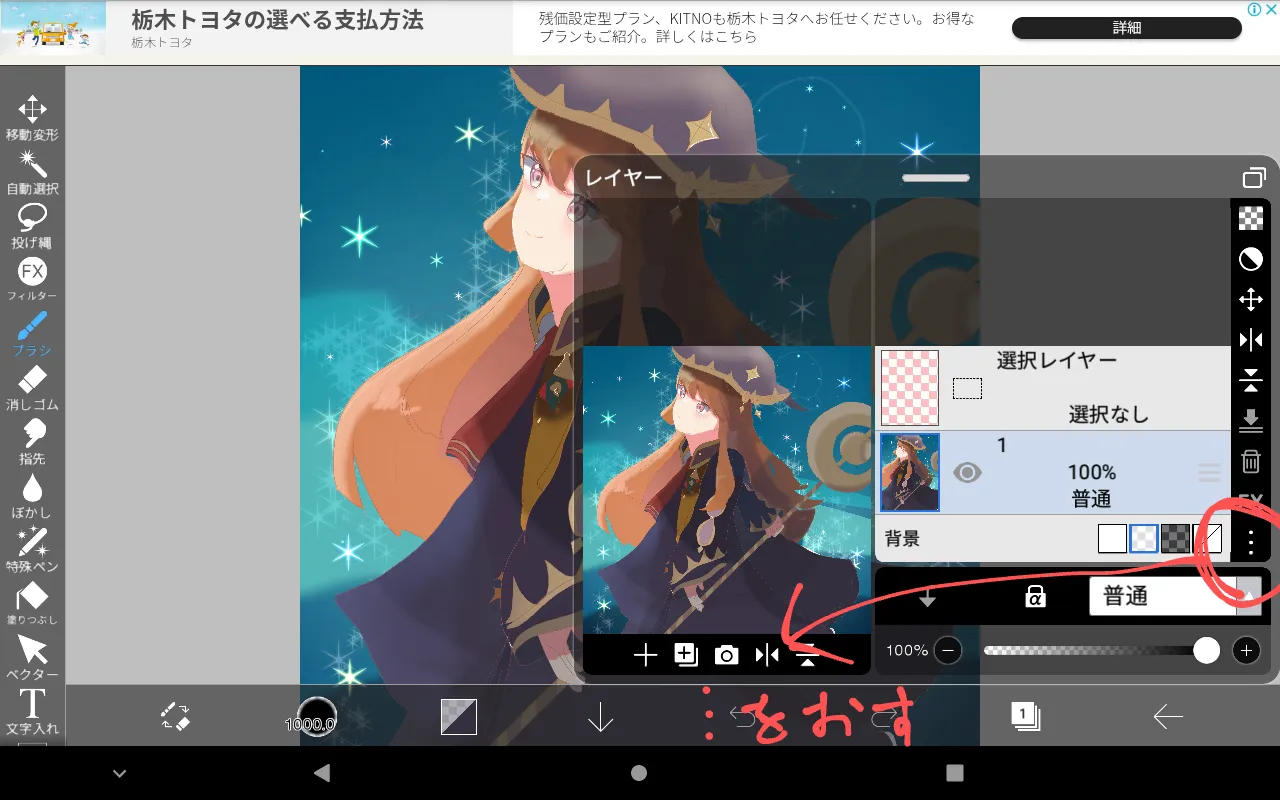The image size is (1280, 800).
Task: Select the ぼかし blur tool
Action: (32, 495)
